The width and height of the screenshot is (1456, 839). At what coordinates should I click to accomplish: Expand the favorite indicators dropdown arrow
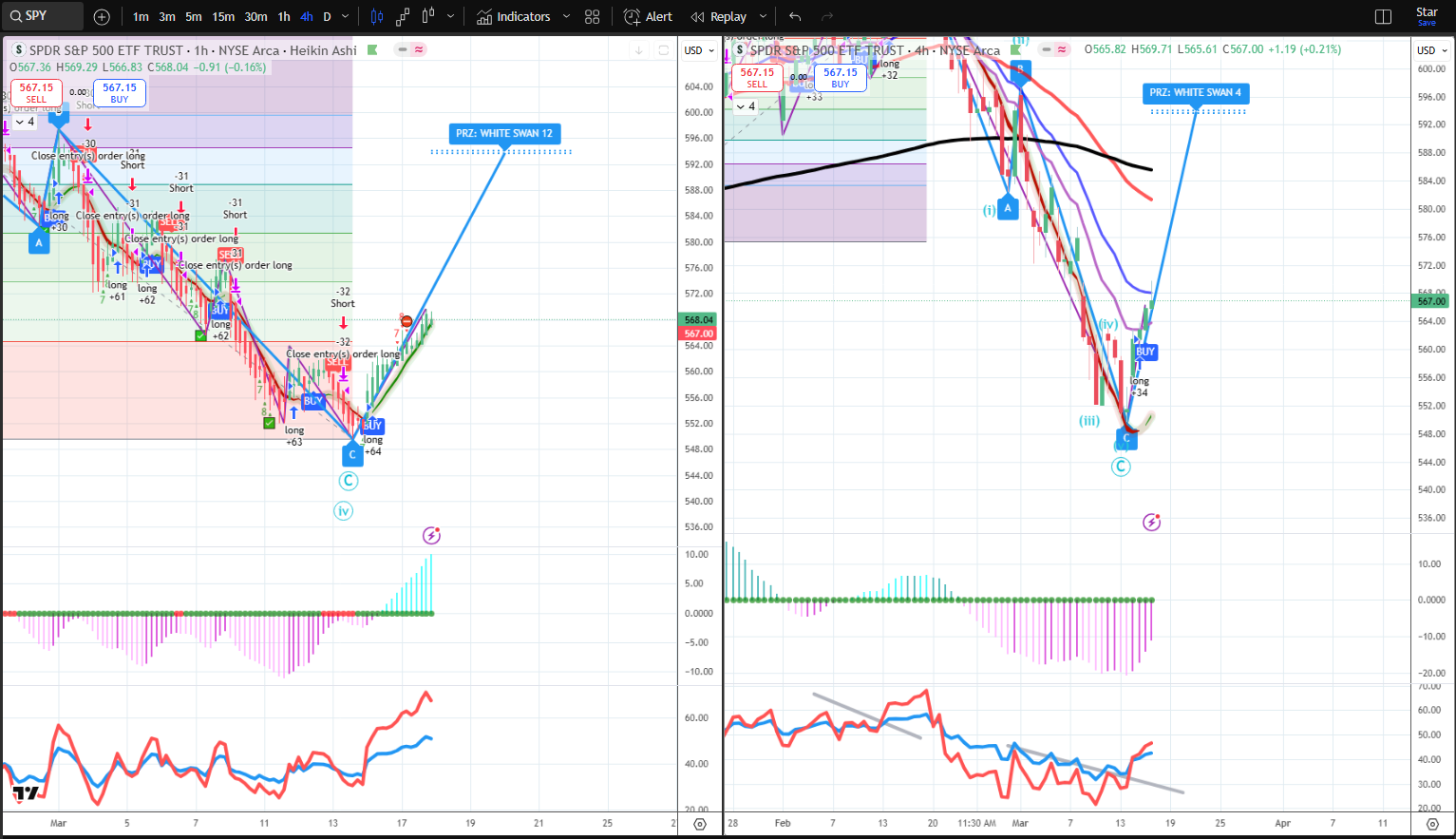(567, 16)
